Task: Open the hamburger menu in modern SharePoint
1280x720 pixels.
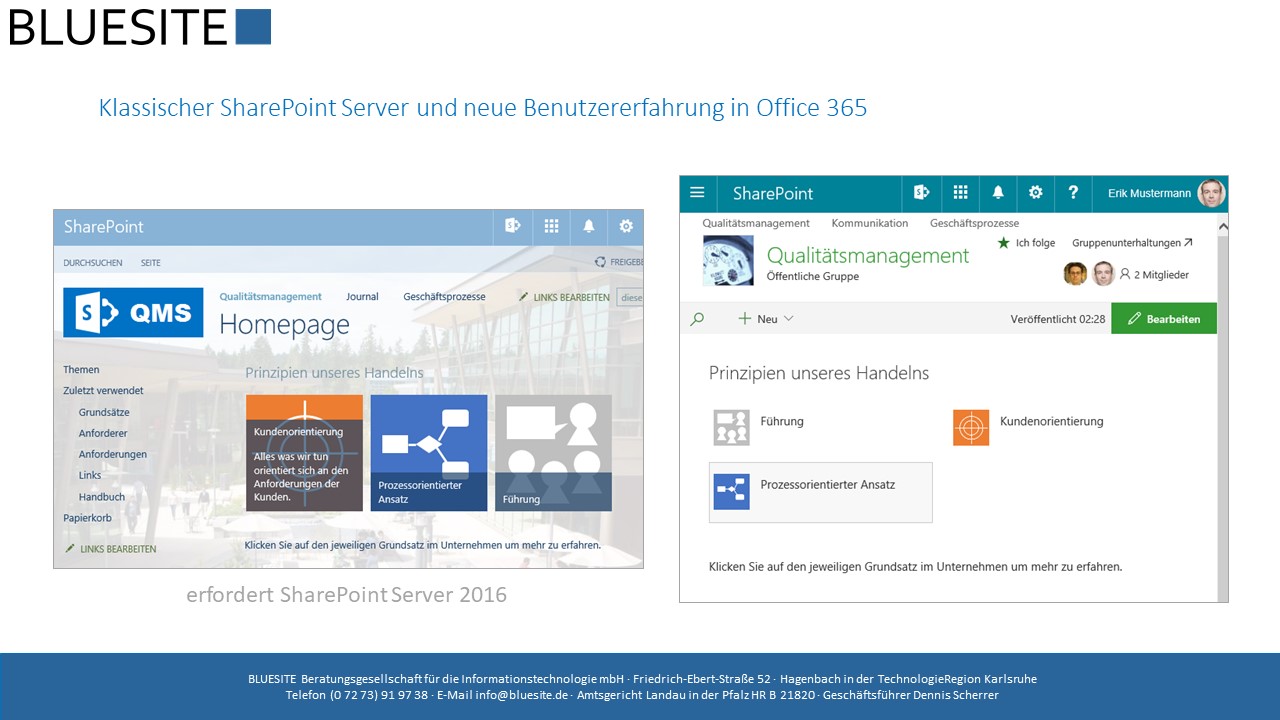Action: [698, 193]
